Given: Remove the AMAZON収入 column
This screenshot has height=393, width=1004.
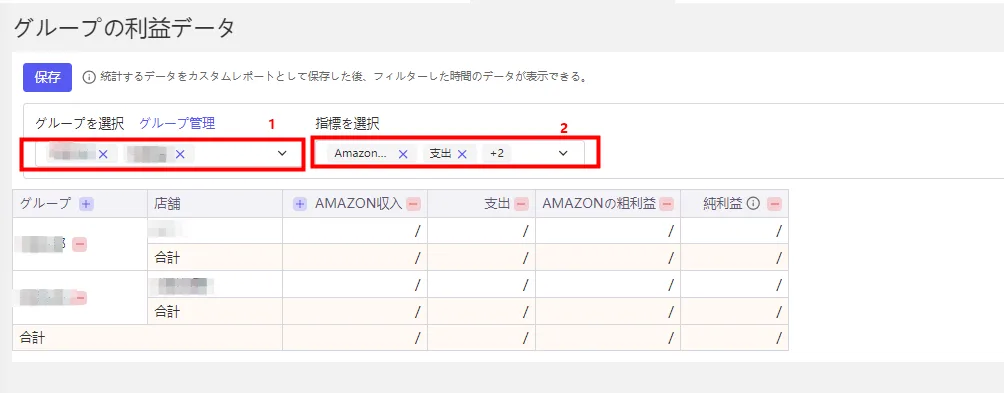Looking at the screenshot, I should point(414,204).
